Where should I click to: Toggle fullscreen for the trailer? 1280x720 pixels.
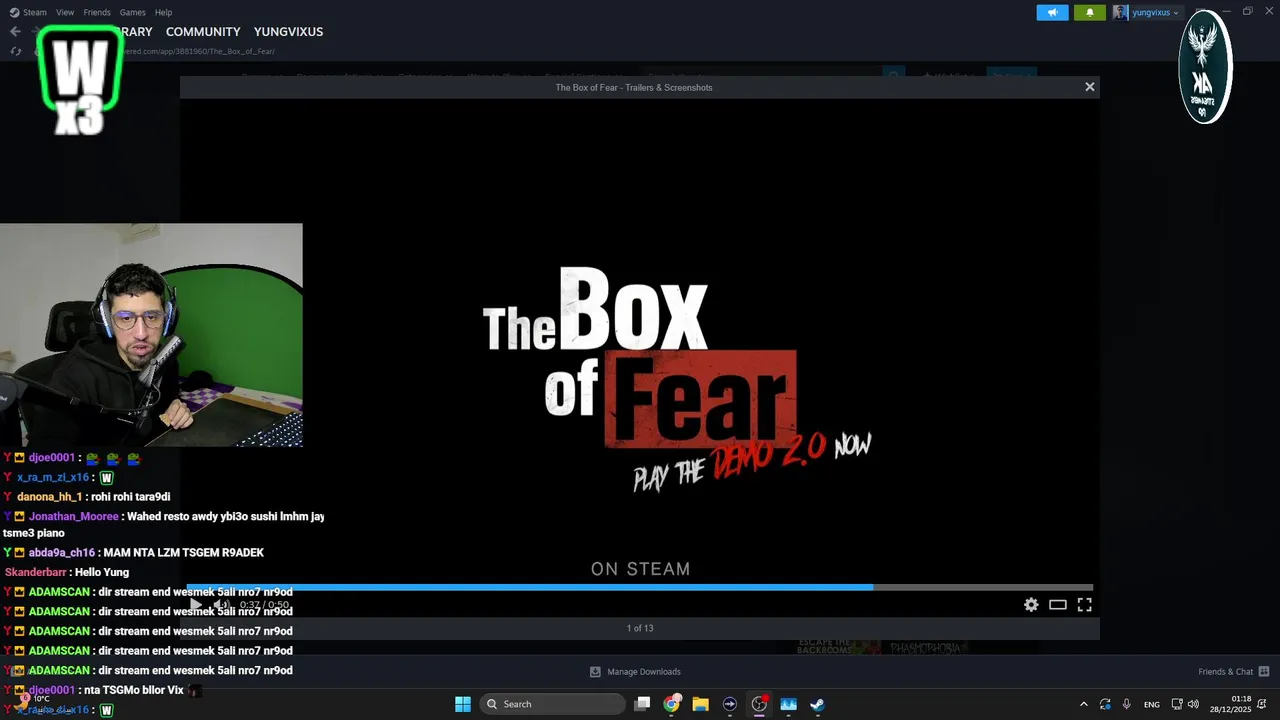[x=1084, y=605]
